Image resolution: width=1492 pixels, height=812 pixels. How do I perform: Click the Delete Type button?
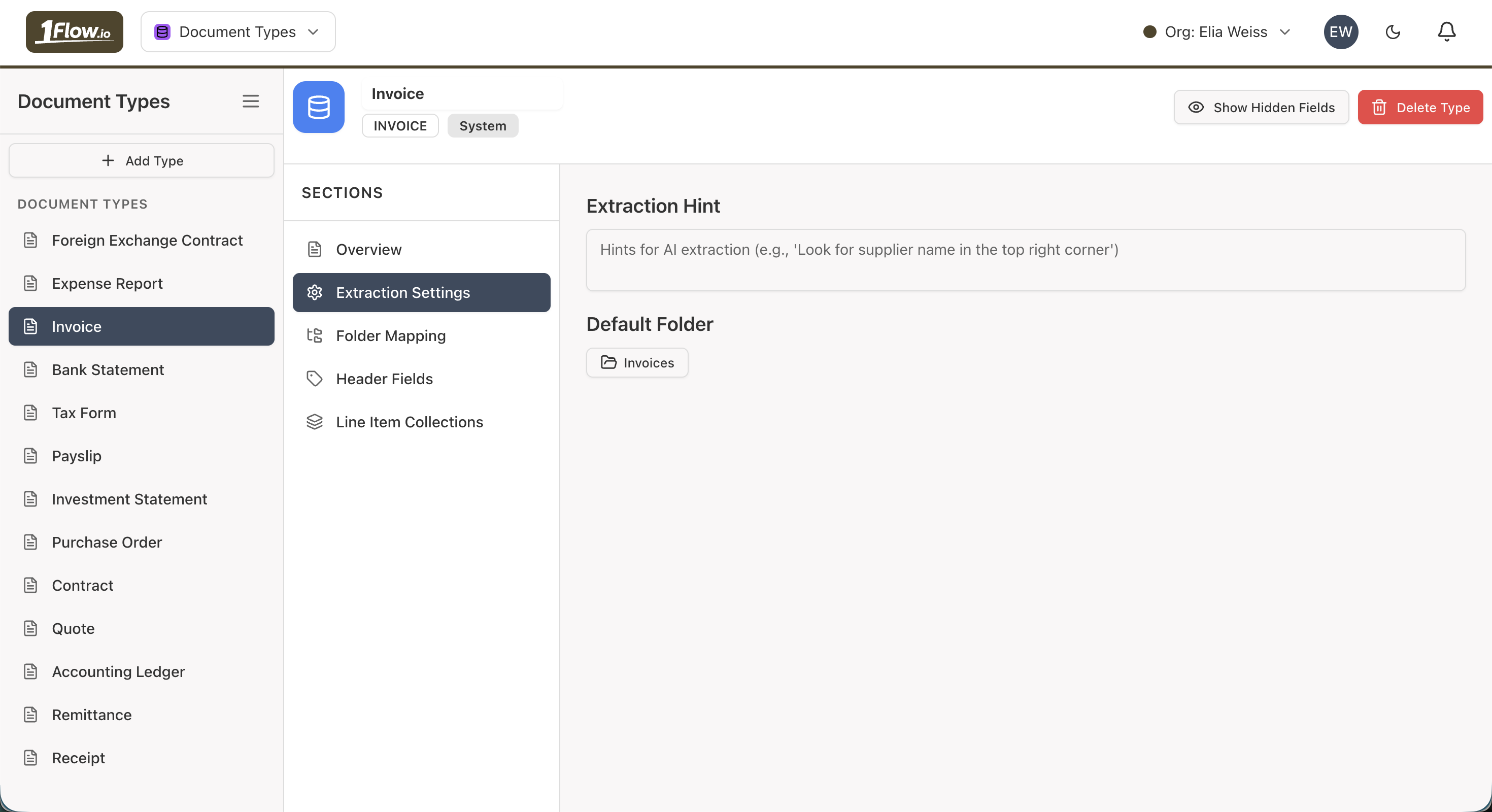[1420, 107]
